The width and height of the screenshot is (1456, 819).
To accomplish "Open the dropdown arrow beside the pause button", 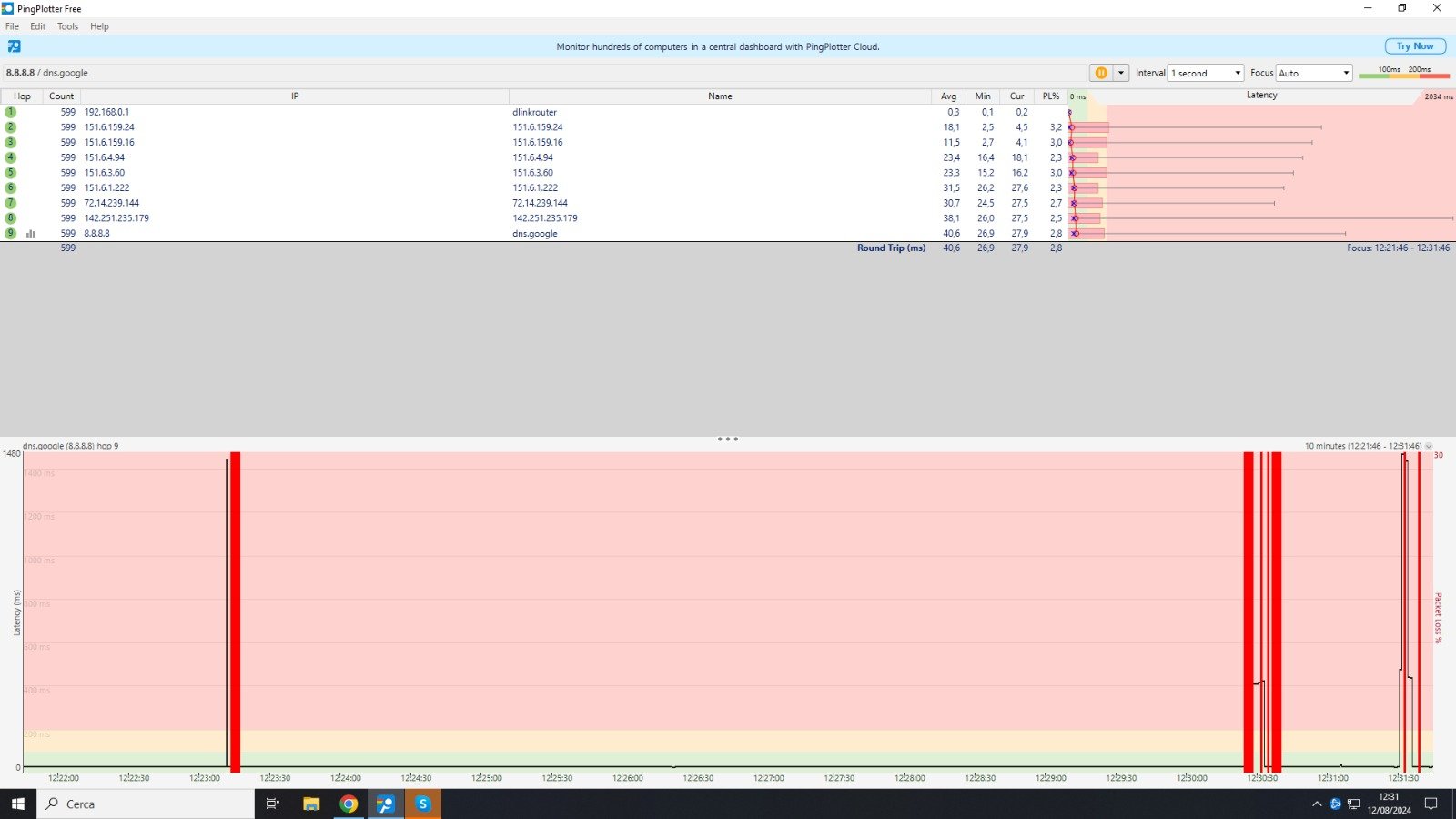I will [1121, 73].
